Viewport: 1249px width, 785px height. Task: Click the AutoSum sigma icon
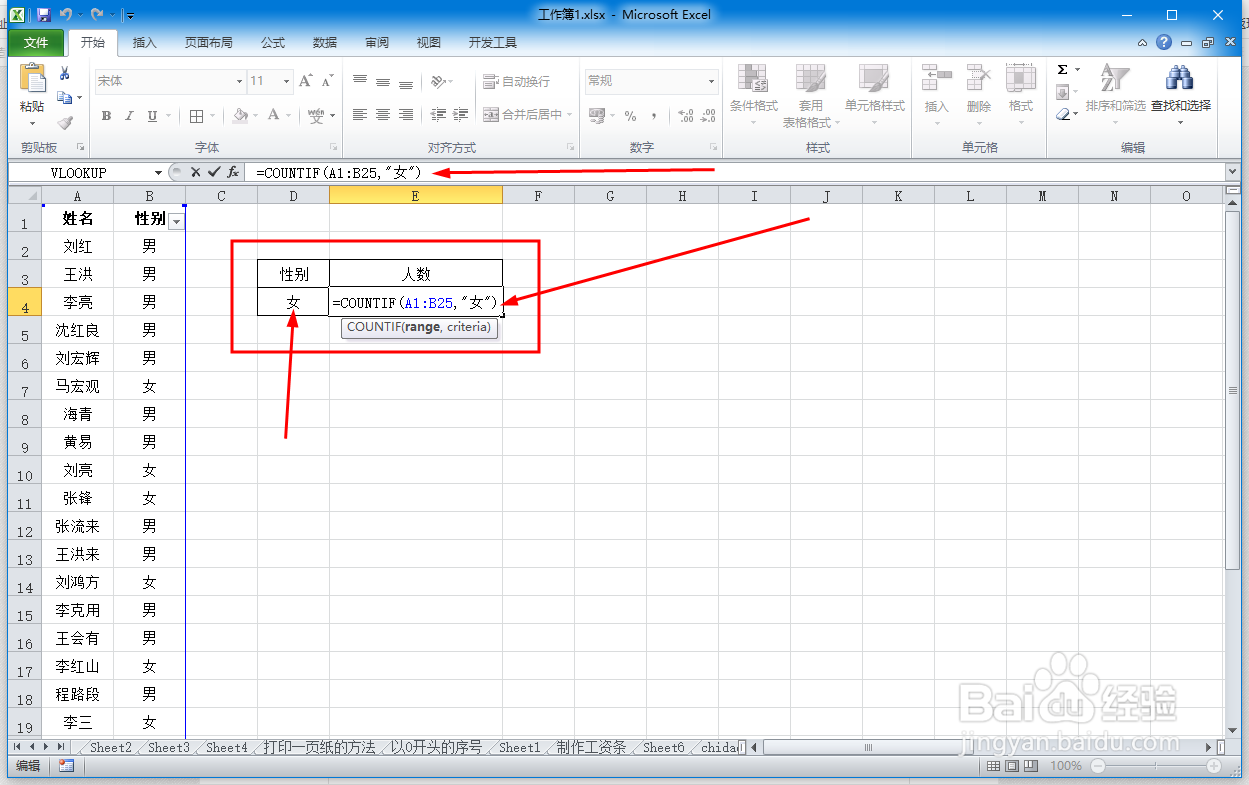1062,70
